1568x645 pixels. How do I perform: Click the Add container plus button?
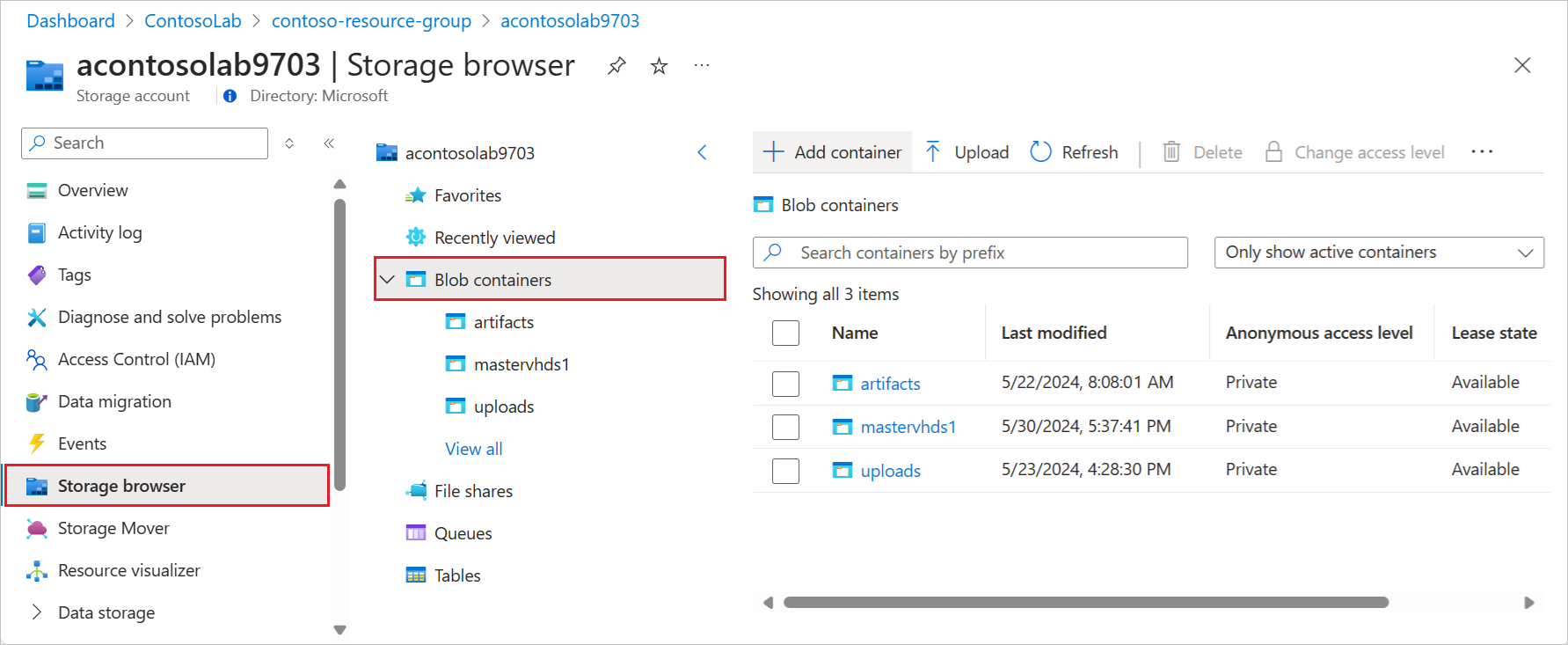coord(832,152)
